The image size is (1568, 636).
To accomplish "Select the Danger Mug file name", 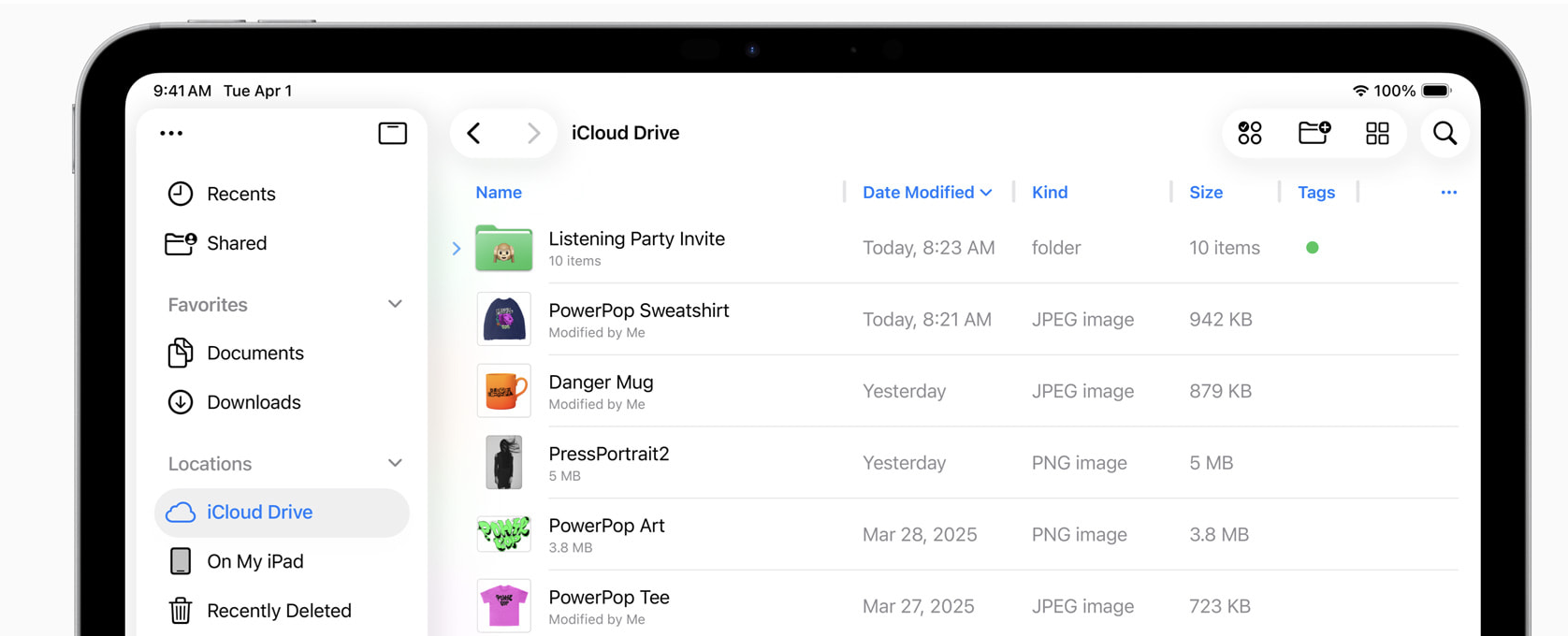I will coord(601,382).
